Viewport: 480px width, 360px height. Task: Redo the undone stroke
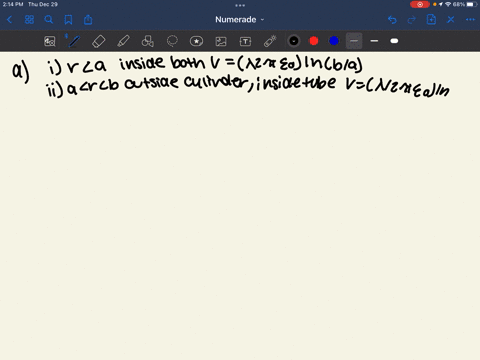click(412, 20)
